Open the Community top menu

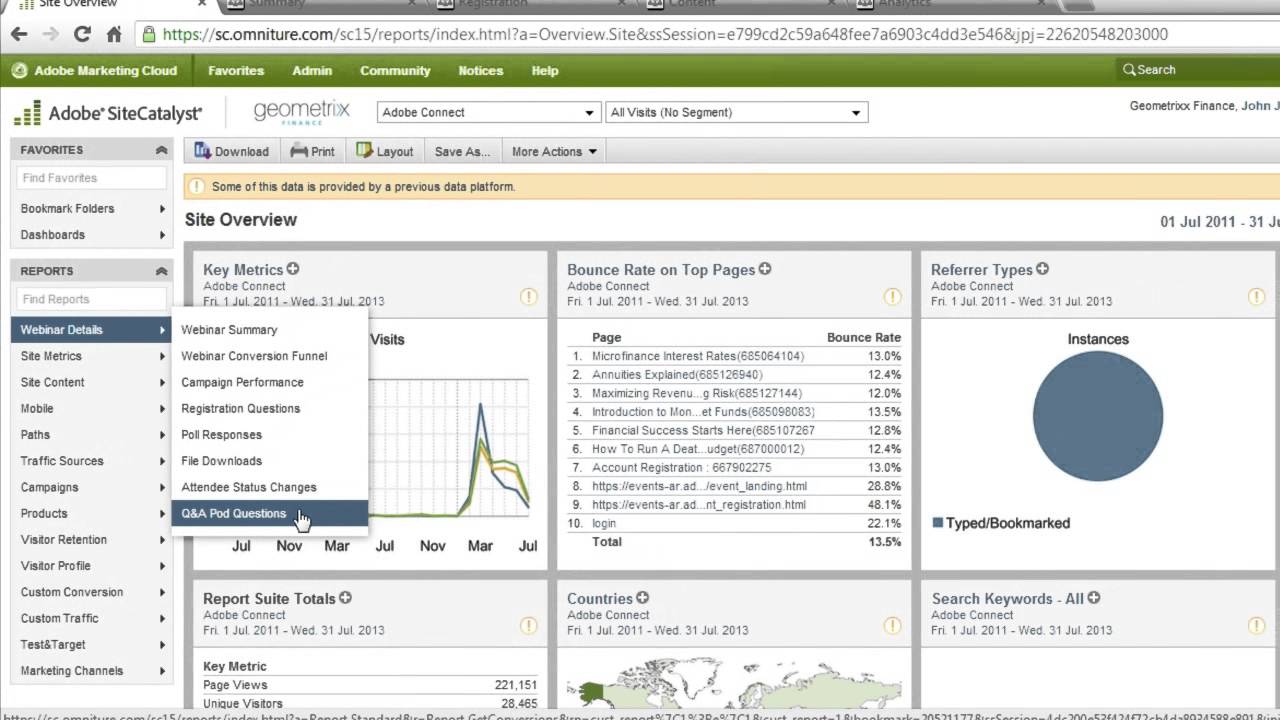(395, 71)
